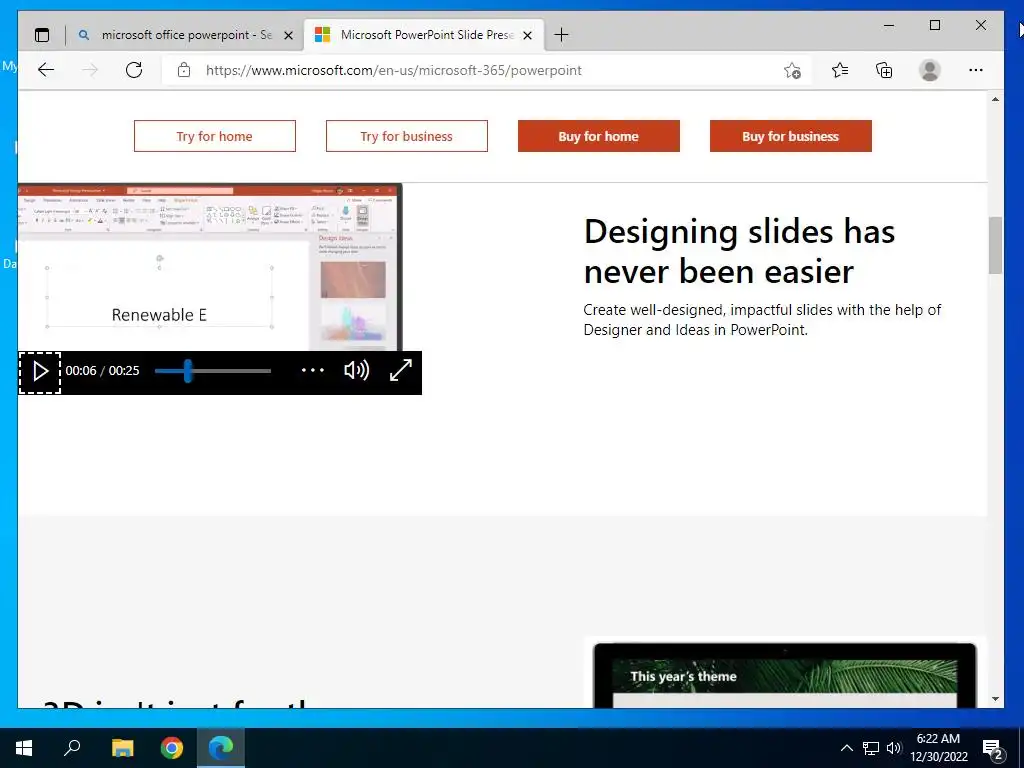
Task: Open Edge Settings and more menu
Action: (976, 70)
